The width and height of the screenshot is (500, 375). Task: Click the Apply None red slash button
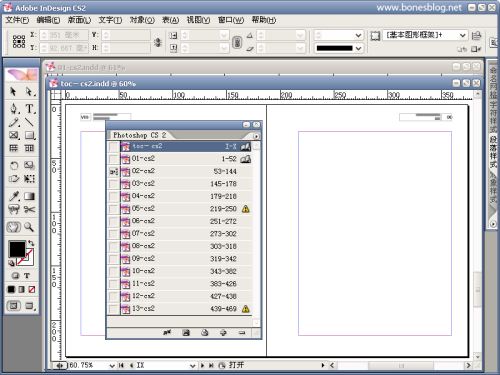click(x=32, y=289)
